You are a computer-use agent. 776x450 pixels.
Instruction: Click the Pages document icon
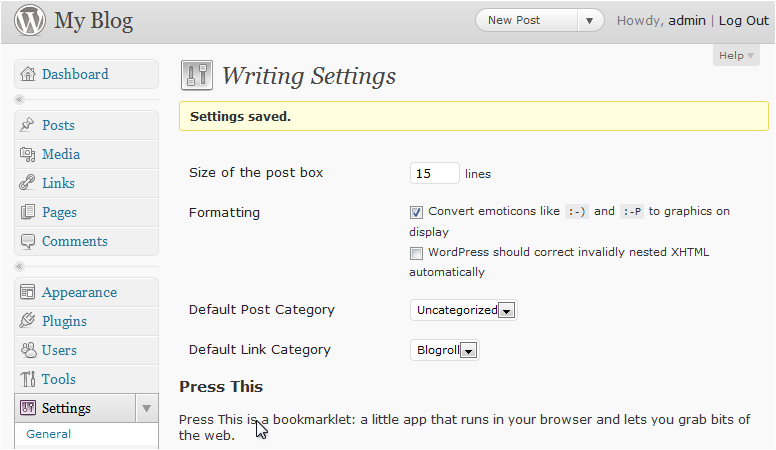click(28, 212)
